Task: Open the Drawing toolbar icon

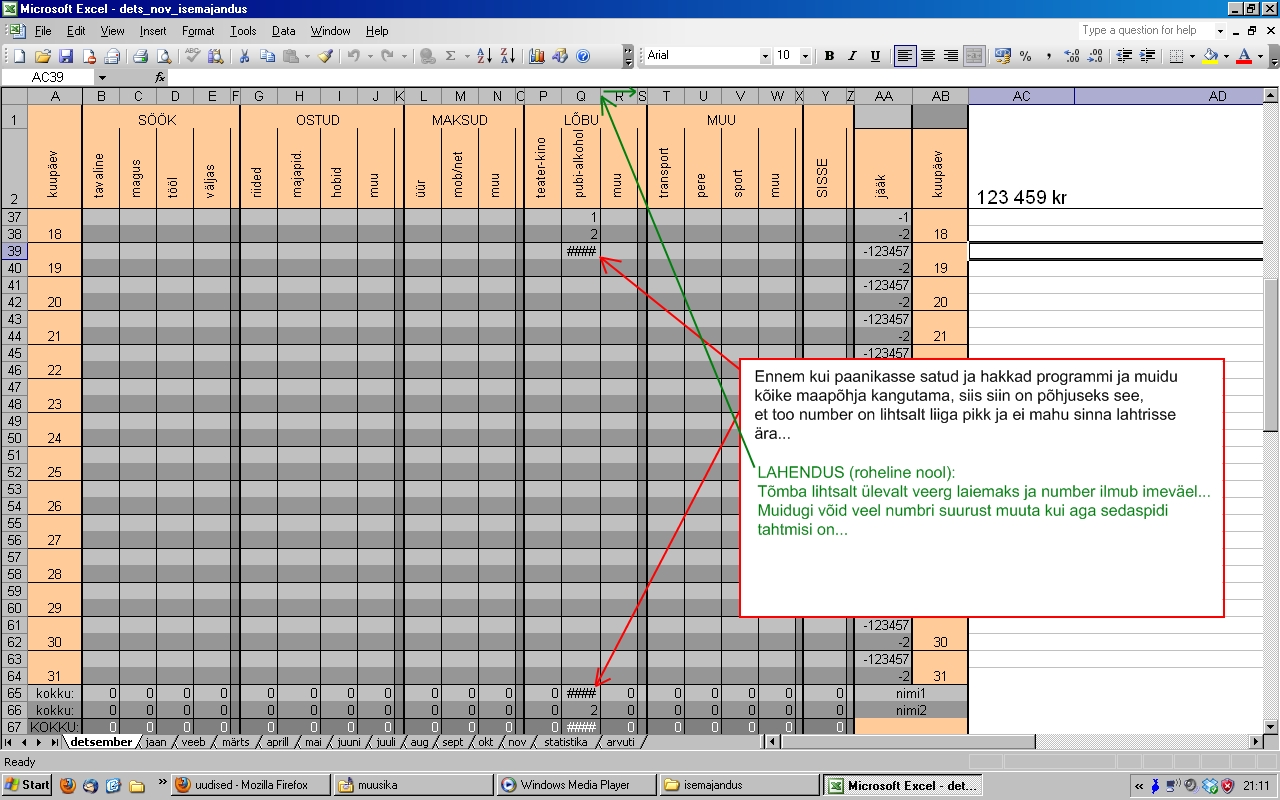Action: coord(560,56)
